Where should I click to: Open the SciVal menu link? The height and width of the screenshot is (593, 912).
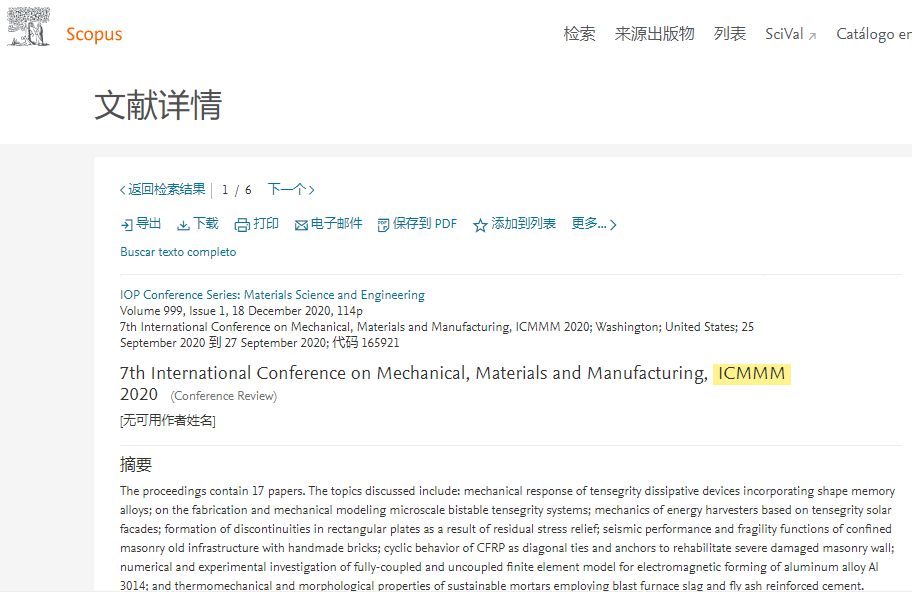pyautogui.click(x=784, y=34)
